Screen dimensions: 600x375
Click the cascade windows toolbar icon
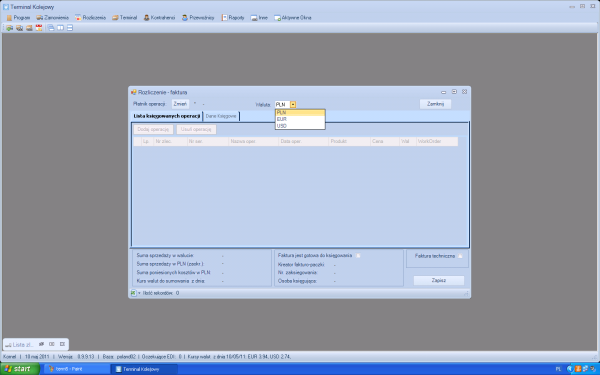point(51,28)
